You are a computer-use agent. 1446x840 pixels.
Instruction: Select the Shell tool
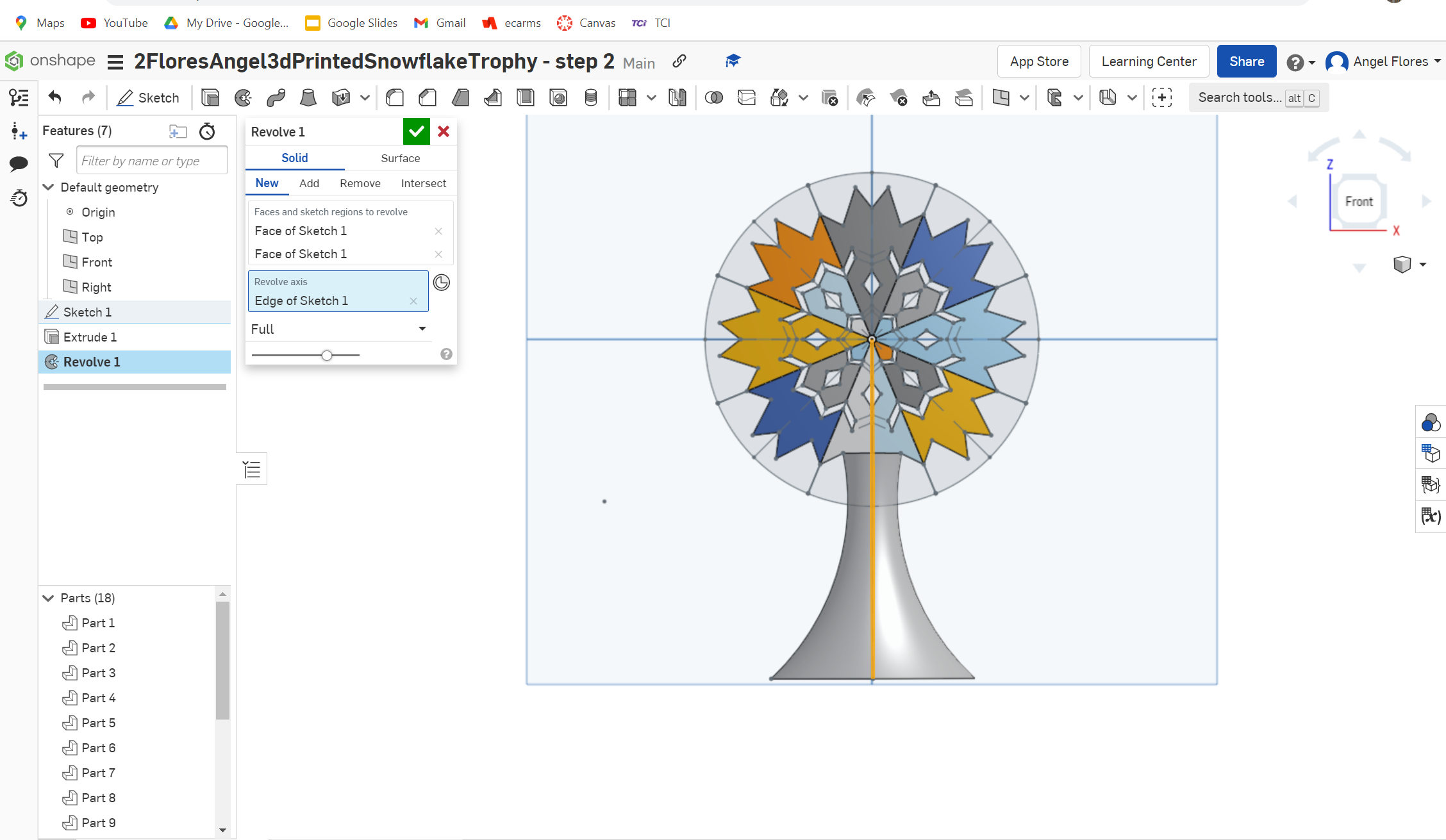point(526,97)
